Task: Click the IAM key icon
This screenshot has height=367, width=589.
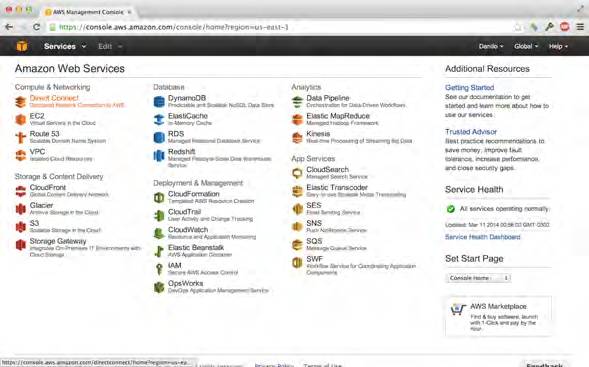Action: coord(159,269)
